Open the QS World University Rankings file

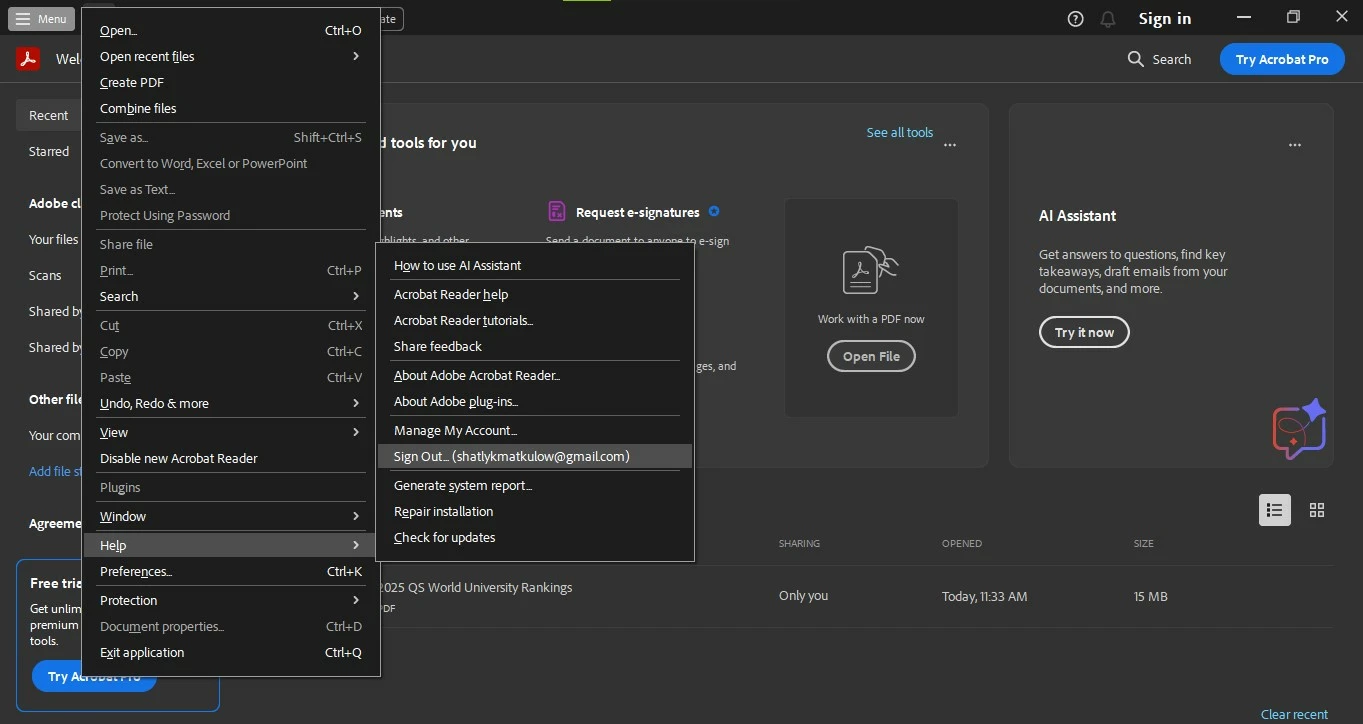[x=476, y=587]
